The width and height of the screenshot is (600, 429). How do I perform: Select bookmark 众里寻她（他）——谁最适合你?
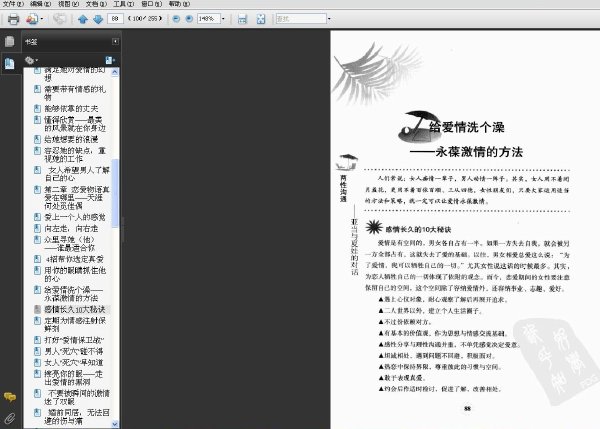(x=70, y=244)
